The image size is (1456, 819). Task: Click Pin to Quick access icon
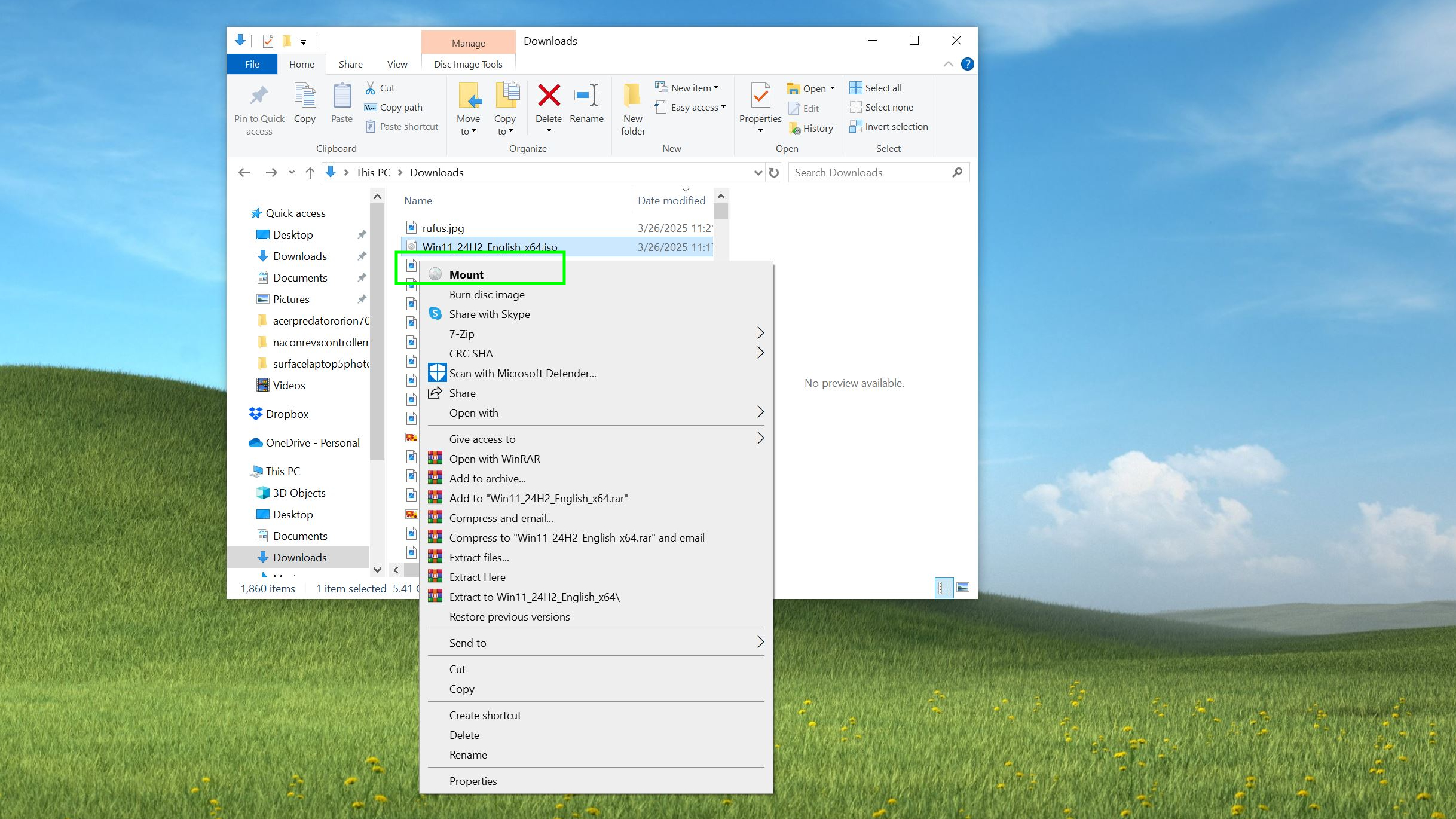click(259, 96)
